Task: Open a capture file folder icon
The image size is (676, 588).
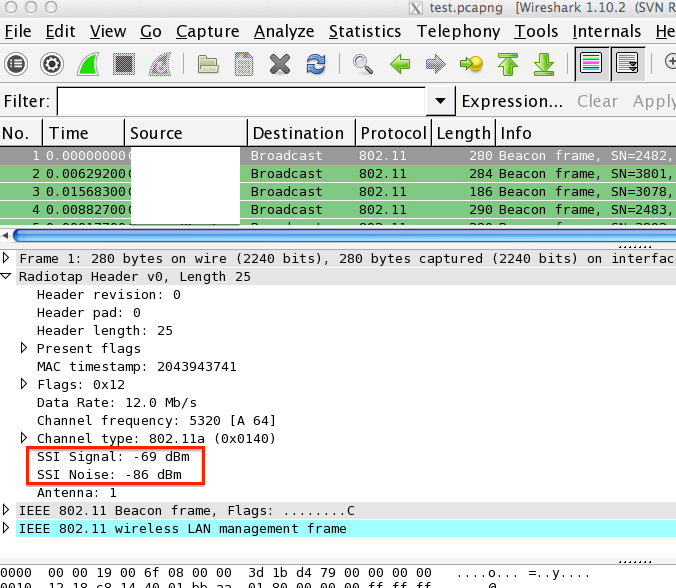Action: coord(208,65)
